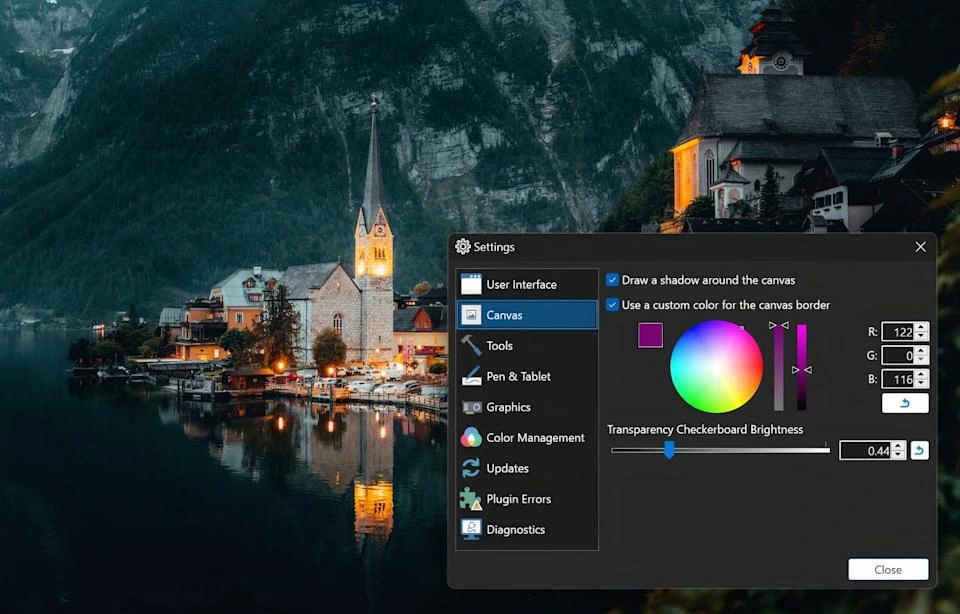
Task: Click the purple canvas border color swatch
Action: pyautogui.click(x=650, y=335)
